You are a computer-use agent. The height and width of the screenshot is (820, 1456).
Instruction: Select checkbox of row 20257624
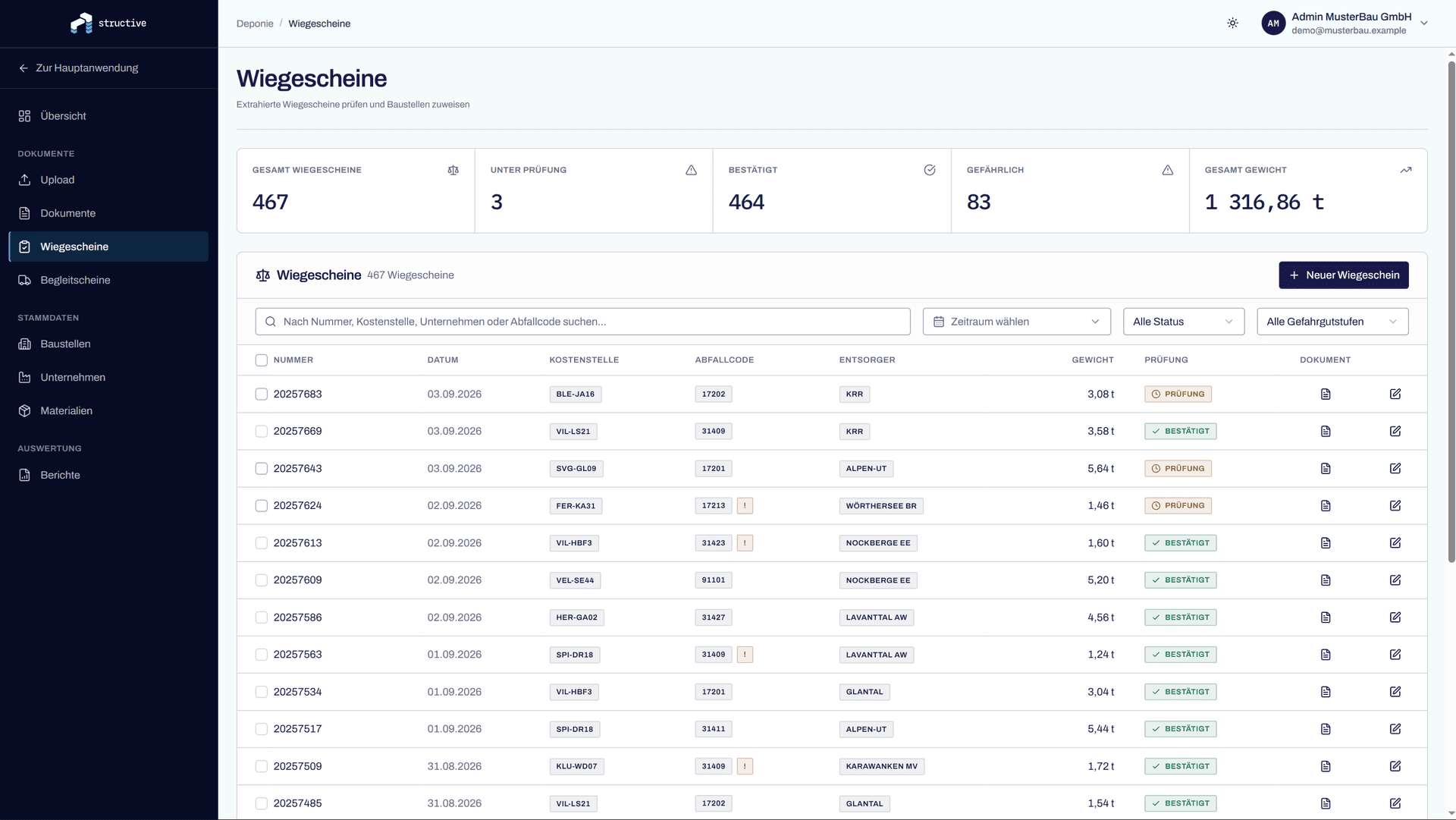tap(262, 506)
